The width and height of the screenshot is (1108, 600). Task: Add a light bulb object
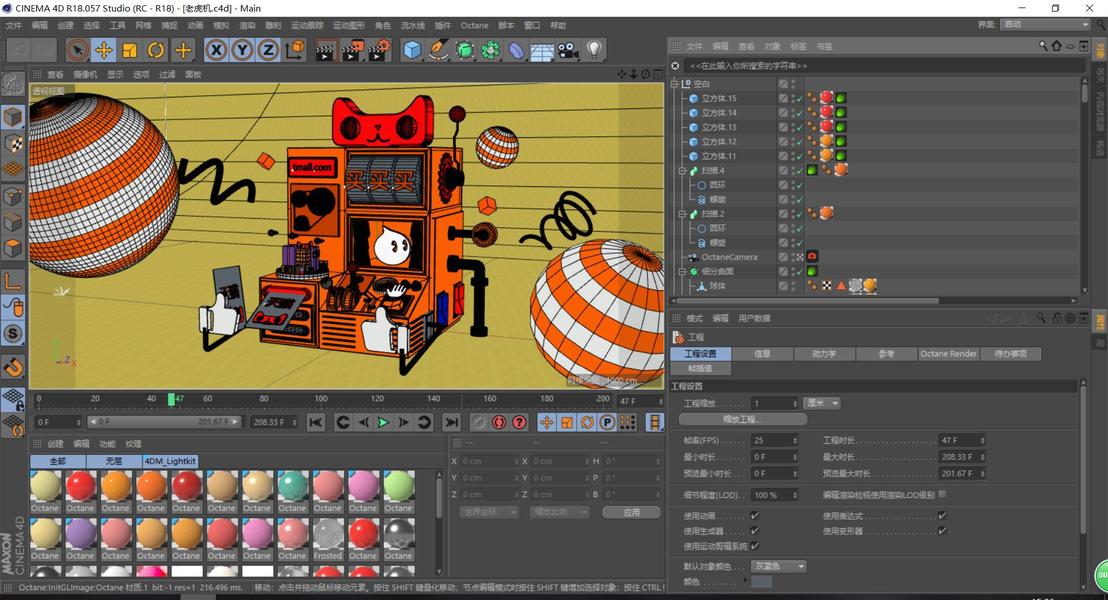(595, 50)
